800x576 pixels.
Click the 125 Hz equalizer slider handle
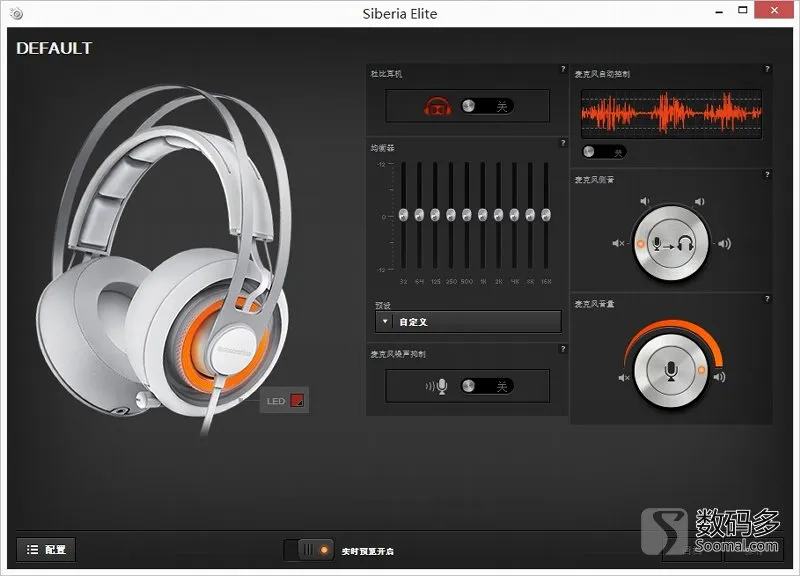coord(435,215)
